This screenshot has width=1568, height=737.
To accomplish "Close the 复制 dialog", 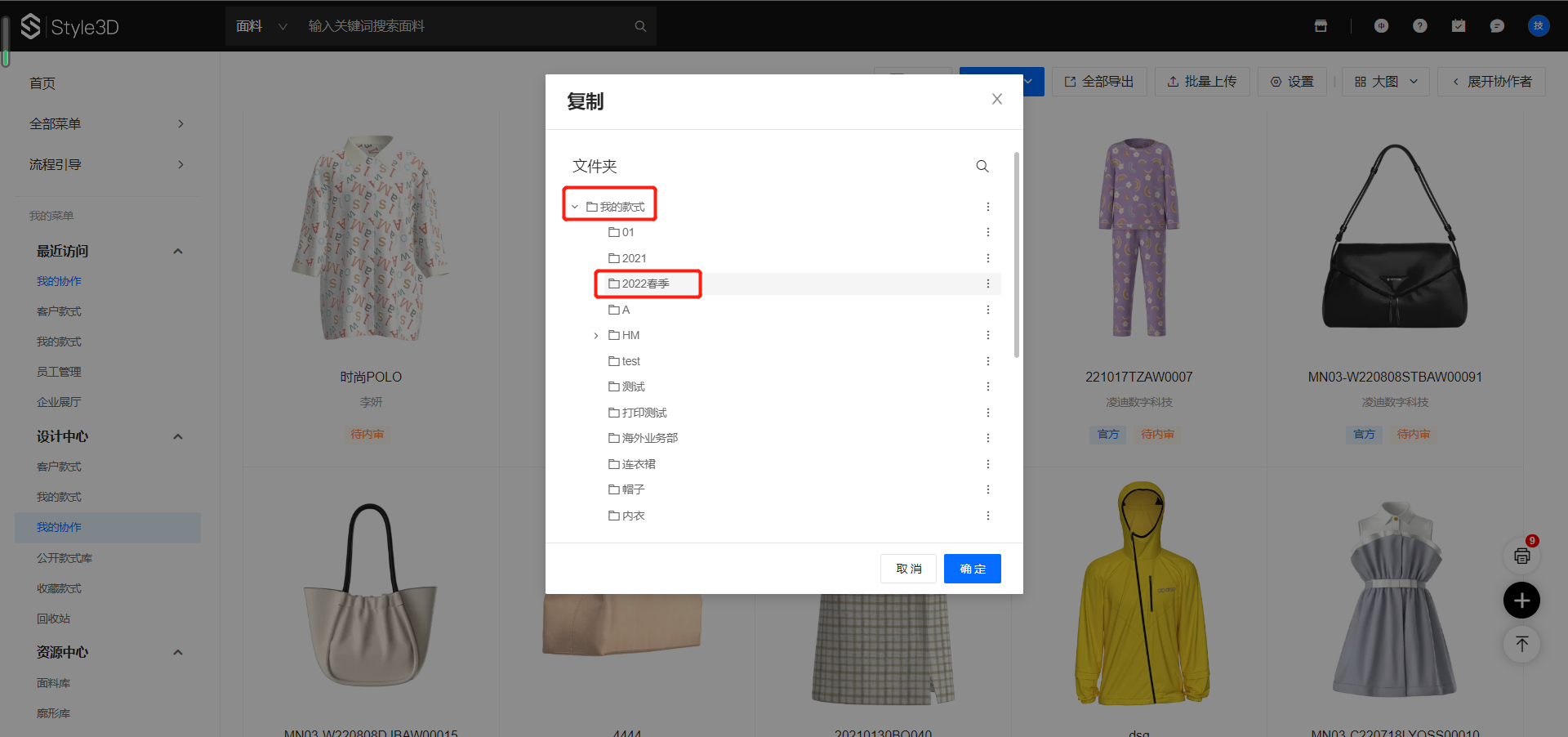I will pyautogui.click(x=997, y=99).
